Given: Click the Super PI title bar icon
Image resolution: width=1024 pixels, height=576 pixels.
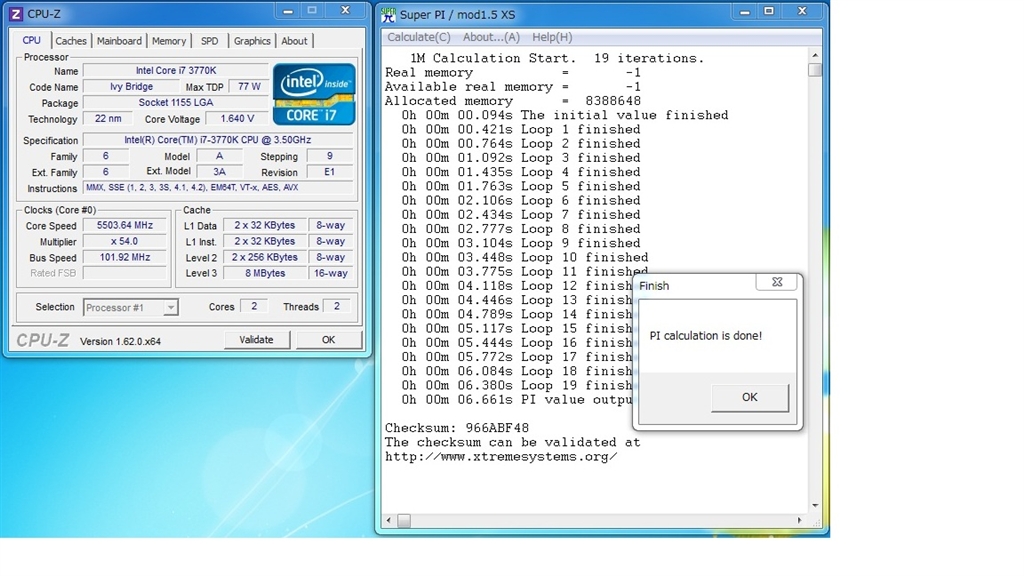Looking at the screenshot, I should [x=388, y=14].
